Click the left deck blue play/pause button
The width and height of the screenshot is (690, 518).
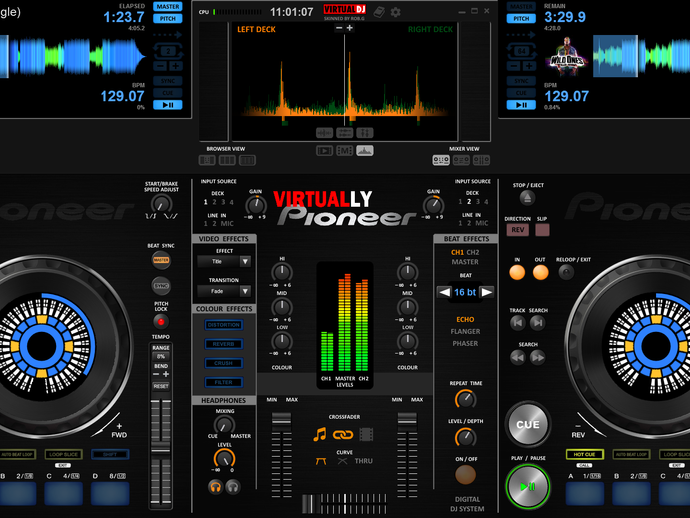click(x=168, y=105)
